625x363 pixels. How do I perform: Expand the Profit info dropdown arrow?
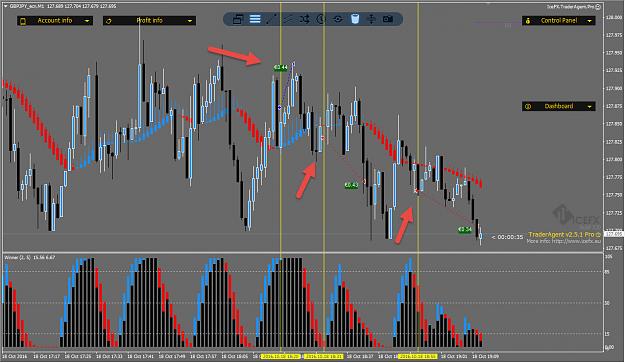(190, 21)
